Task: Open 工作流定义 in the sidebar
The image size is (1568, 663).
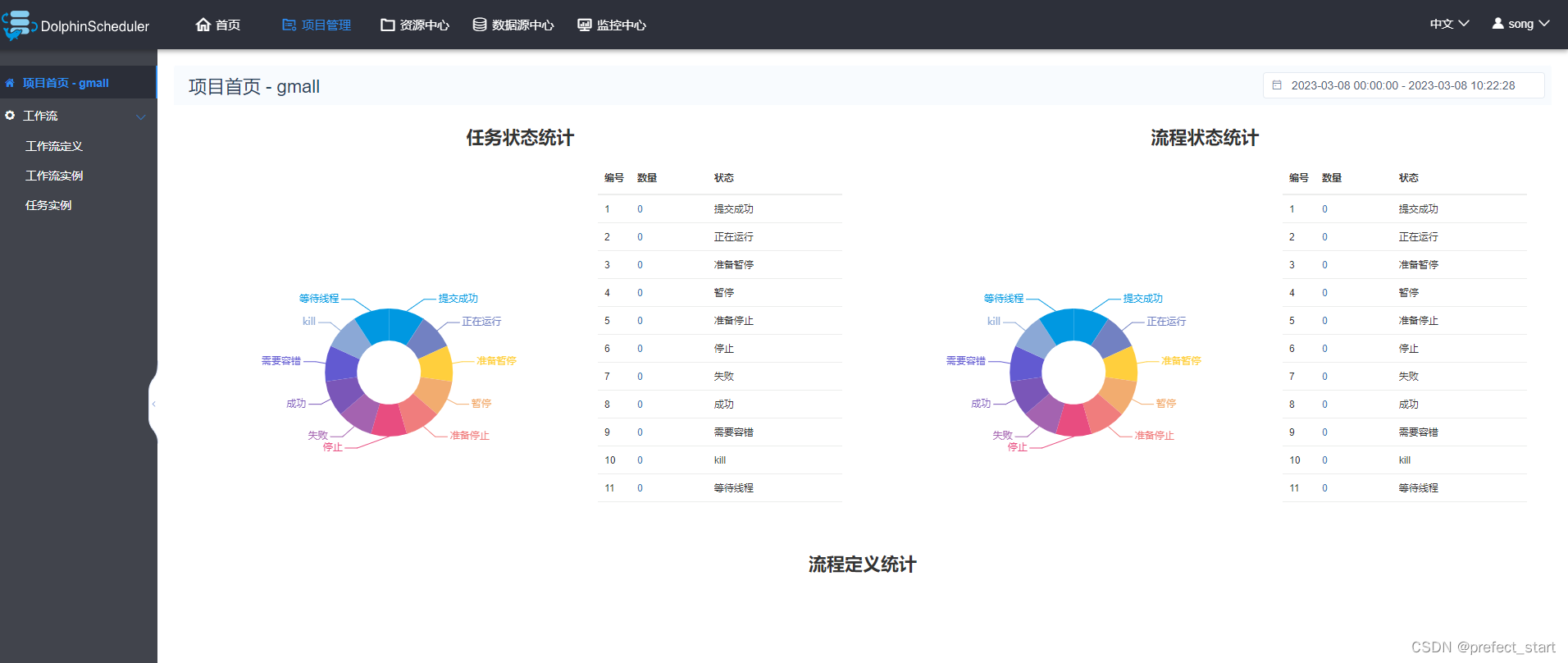Action: pyautogui.click(x=54, y=146)
